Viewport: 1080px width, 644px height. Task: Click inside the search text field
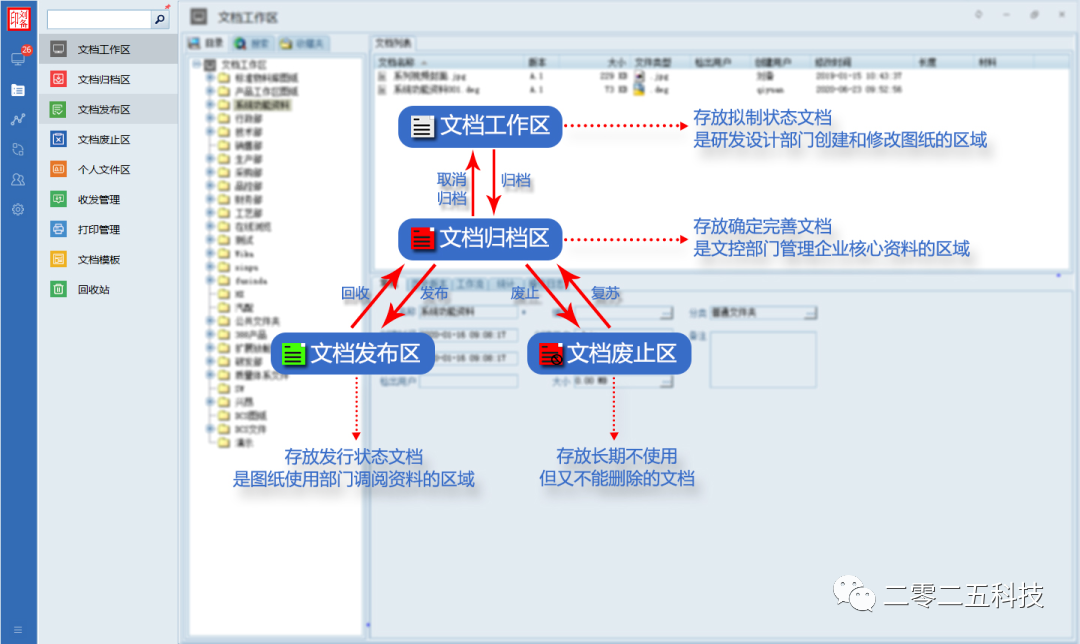(x=98, y=19)
